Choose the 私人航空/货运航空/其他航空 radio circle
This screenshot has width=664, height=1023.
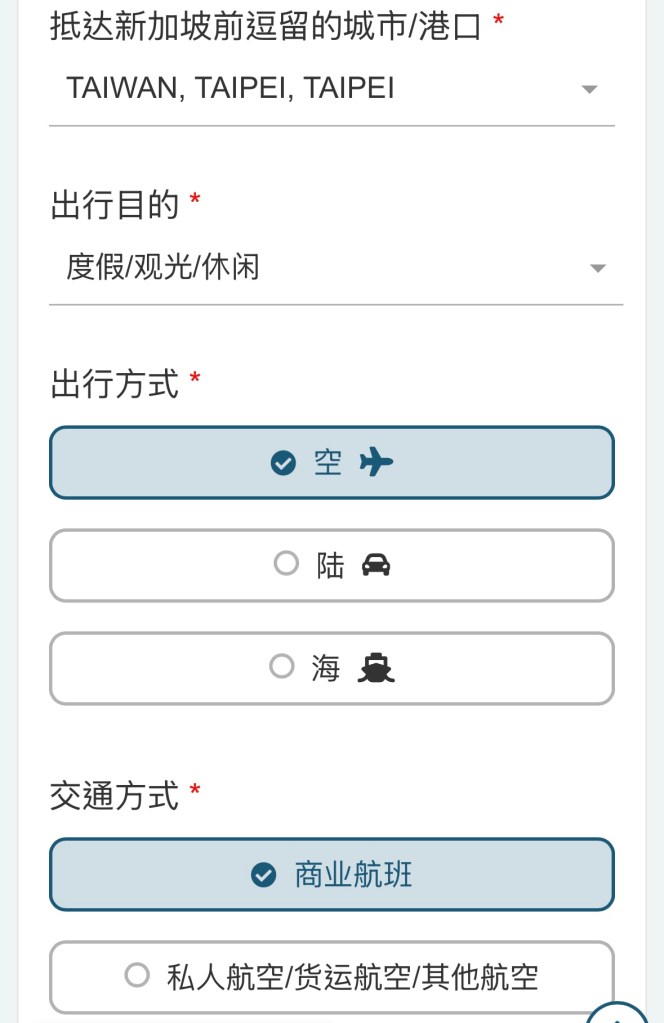coord(137,975)
